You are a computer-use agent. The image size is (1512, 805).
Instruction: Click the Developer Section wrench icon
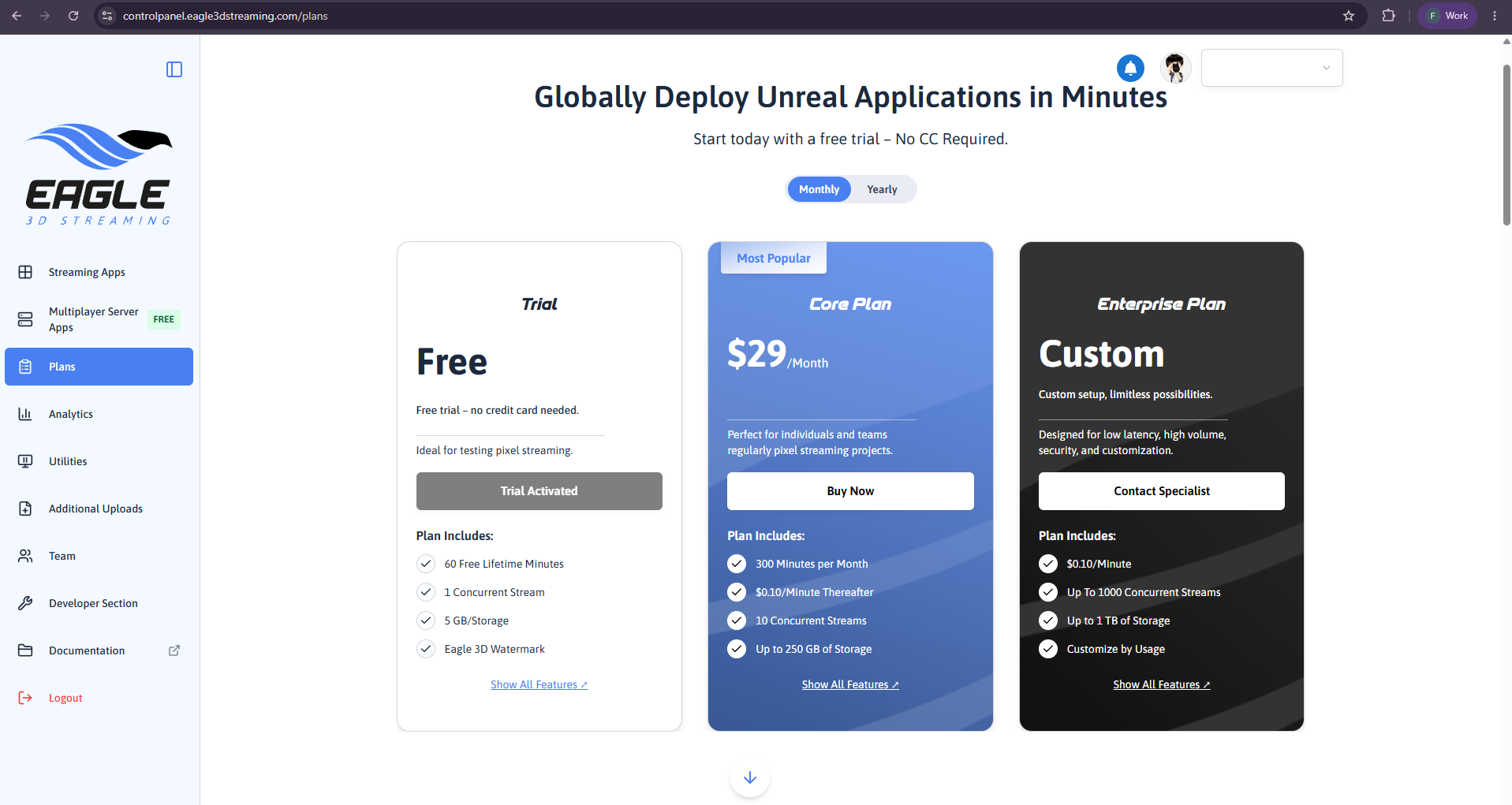25,603
